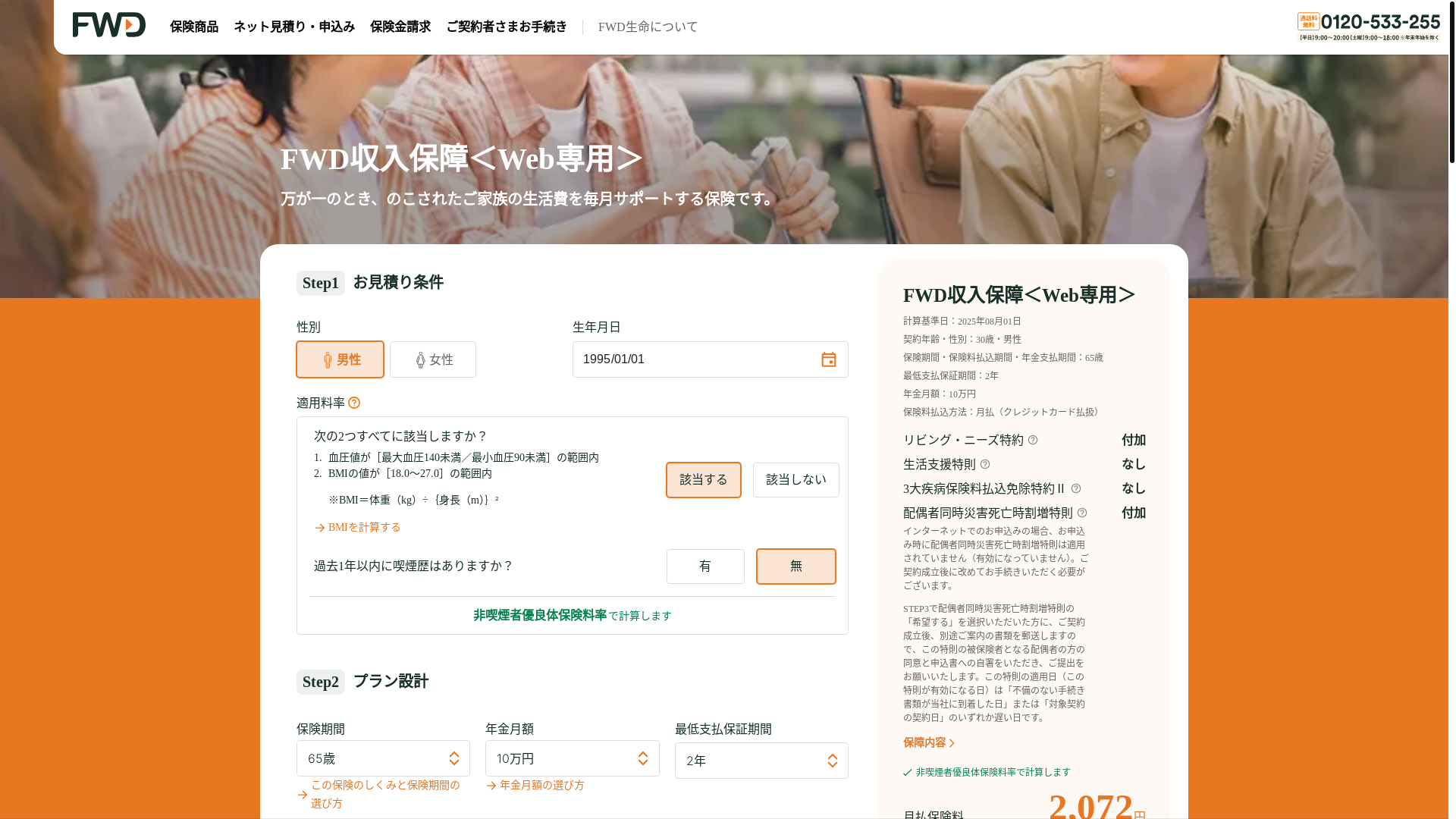The image size is (1456, 819).
Task: Click the BMIを計算する link
Action: 364,527
